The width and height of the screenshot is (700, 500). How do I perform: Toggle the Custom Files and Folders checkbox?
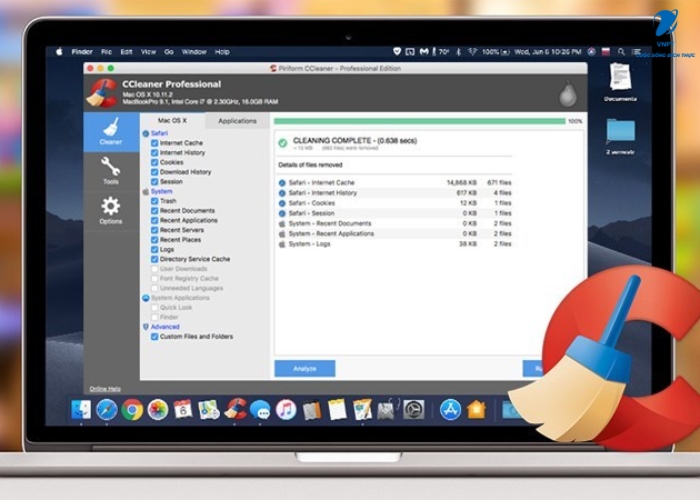pos(154,337)
